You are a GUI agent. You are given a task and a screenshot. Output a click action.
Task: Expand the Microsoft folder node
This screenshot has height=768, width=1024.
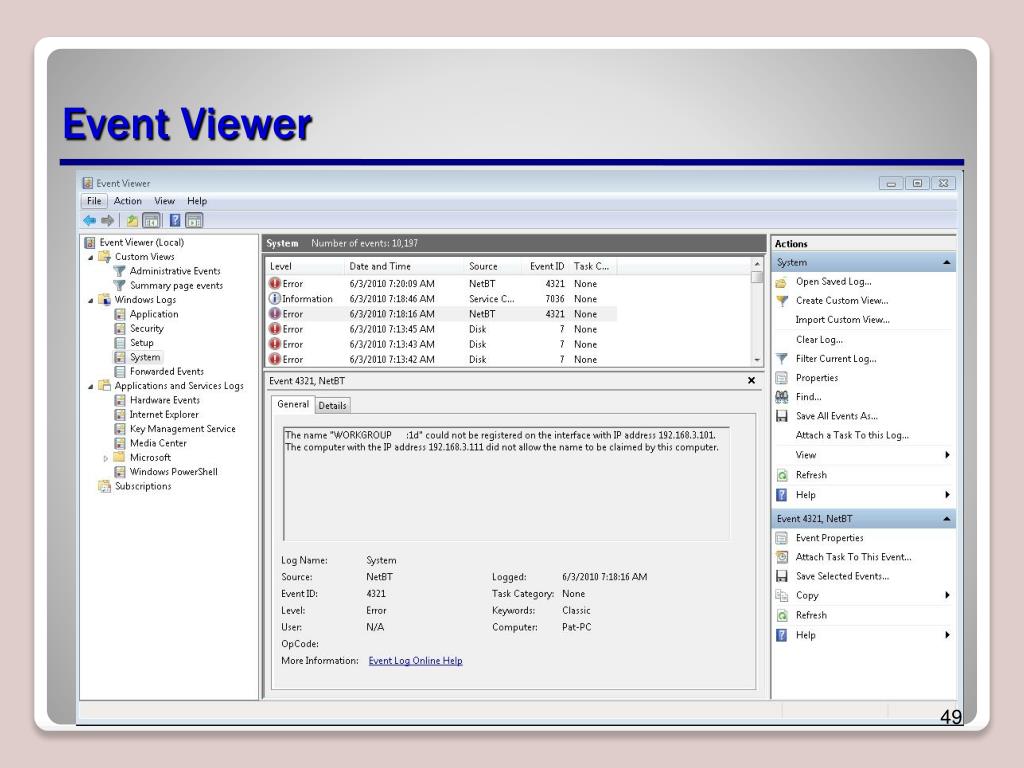click(x=106, y=458)
